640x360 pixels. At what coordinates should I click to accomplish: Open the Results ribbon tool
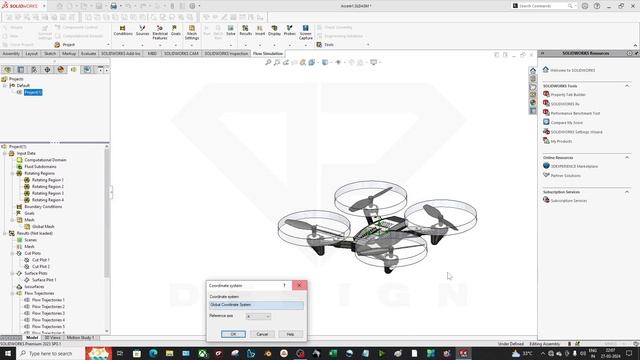coord(245,31)
